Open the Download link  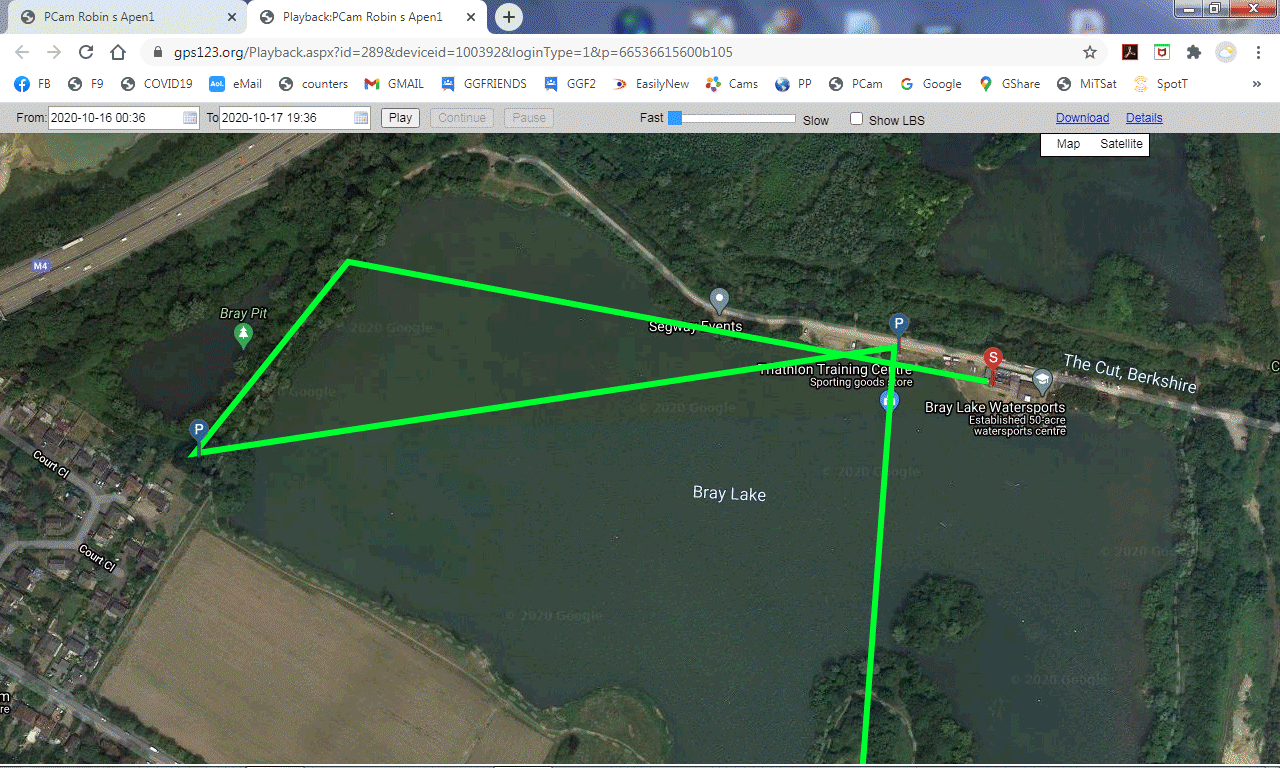(x=1082, y=117)
